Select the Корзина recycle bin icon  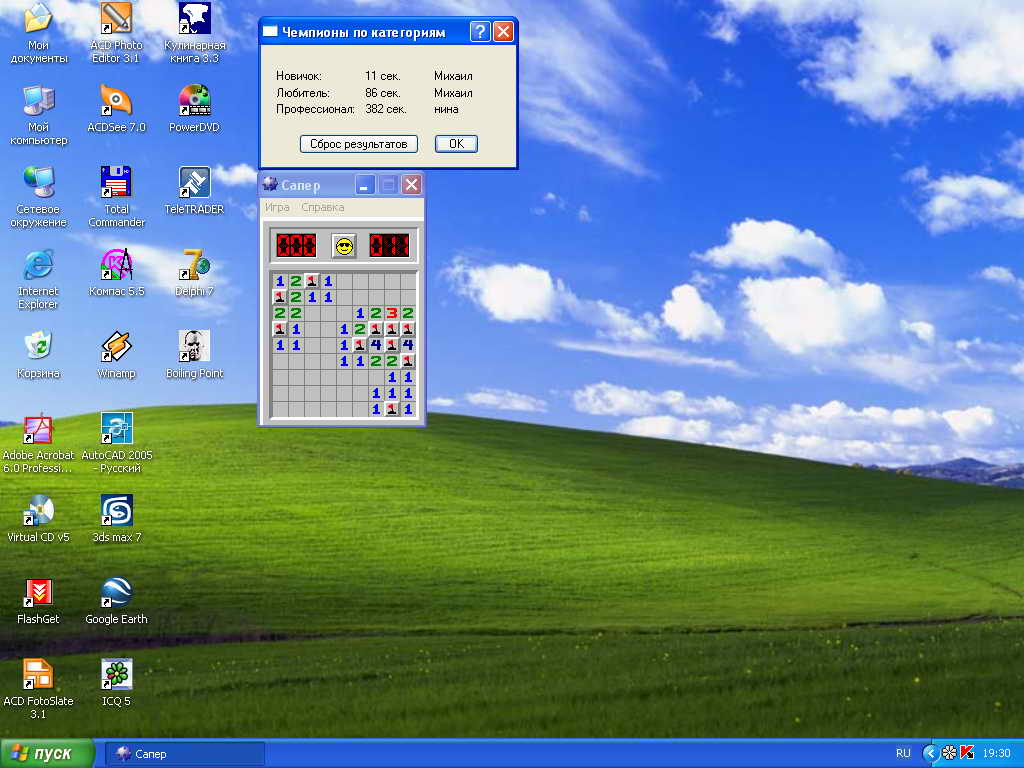point(39,355)
